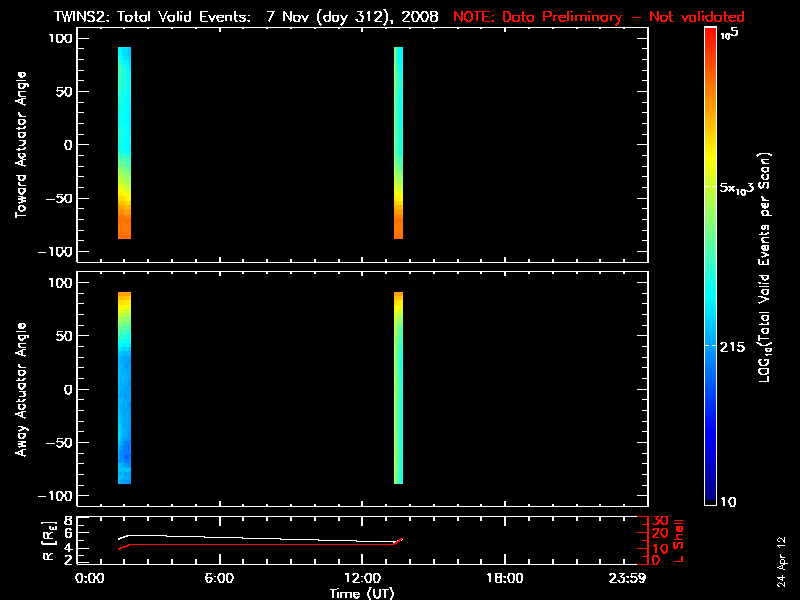The image size is (800, 600).
Task: Click the first data strip in Away panel
Action: pyautogui.click(x=125, y=388)
